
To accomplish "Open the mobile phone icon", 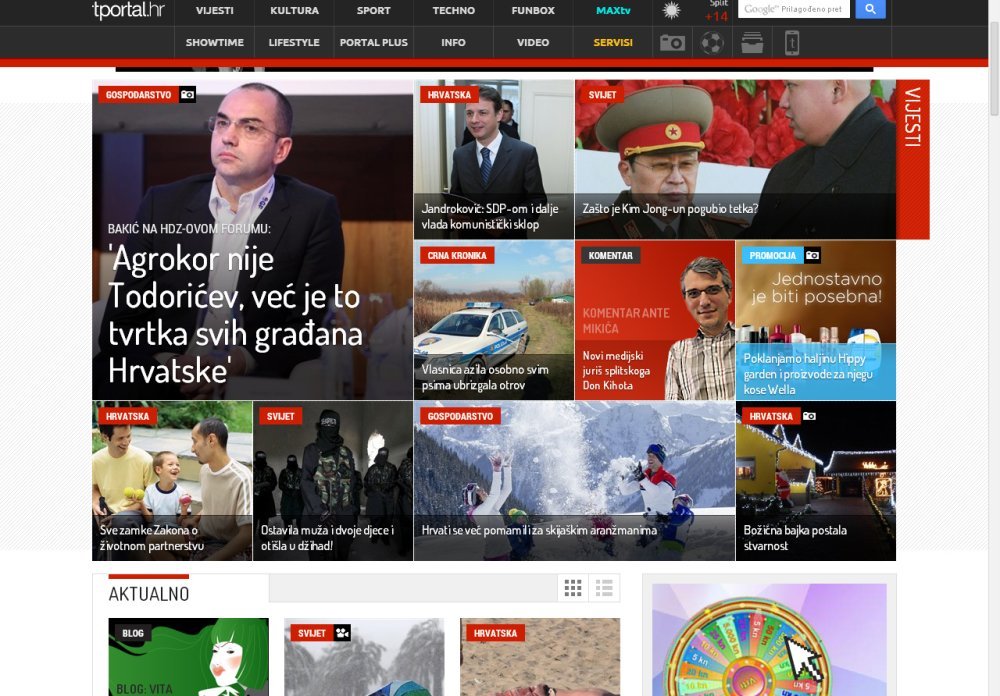I will tap(792, 43).
